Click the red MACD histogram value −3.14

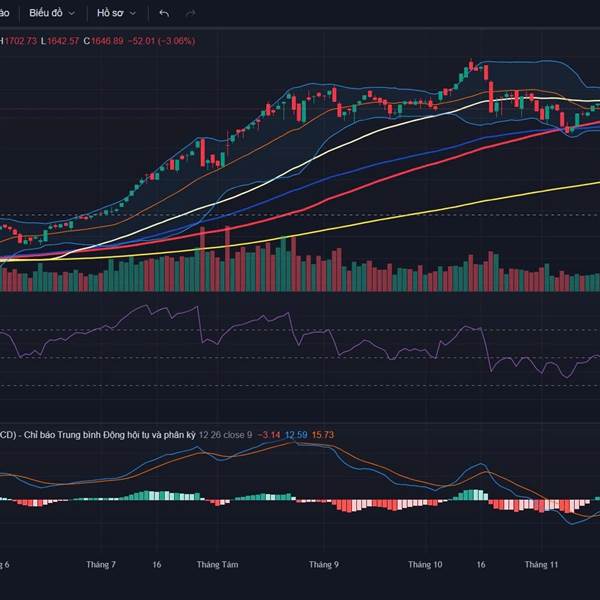click(x=269, y=435)
